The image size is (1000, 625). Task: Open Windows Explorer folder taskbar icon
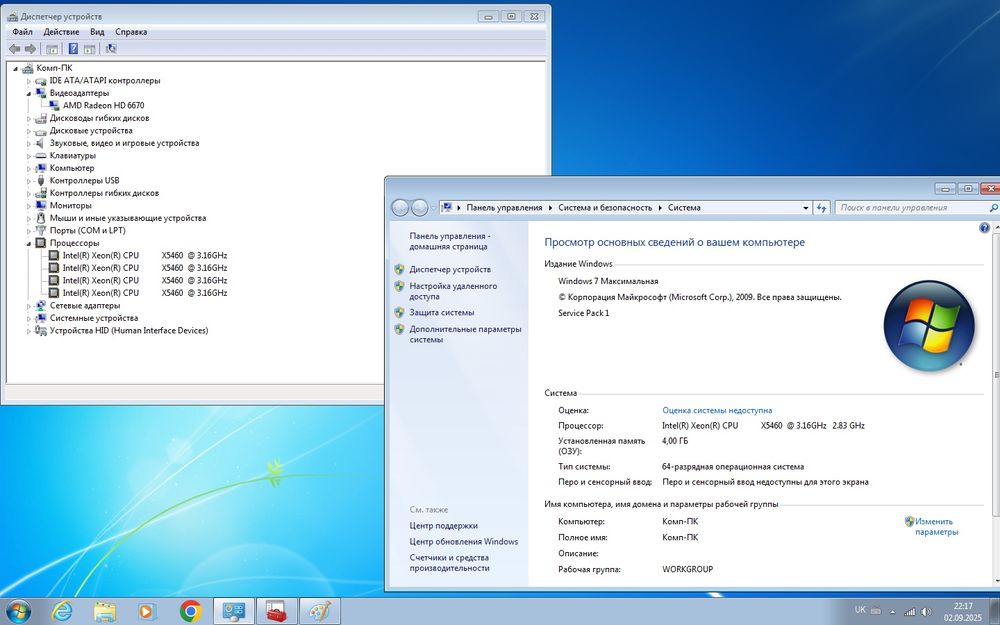[105, 612]
